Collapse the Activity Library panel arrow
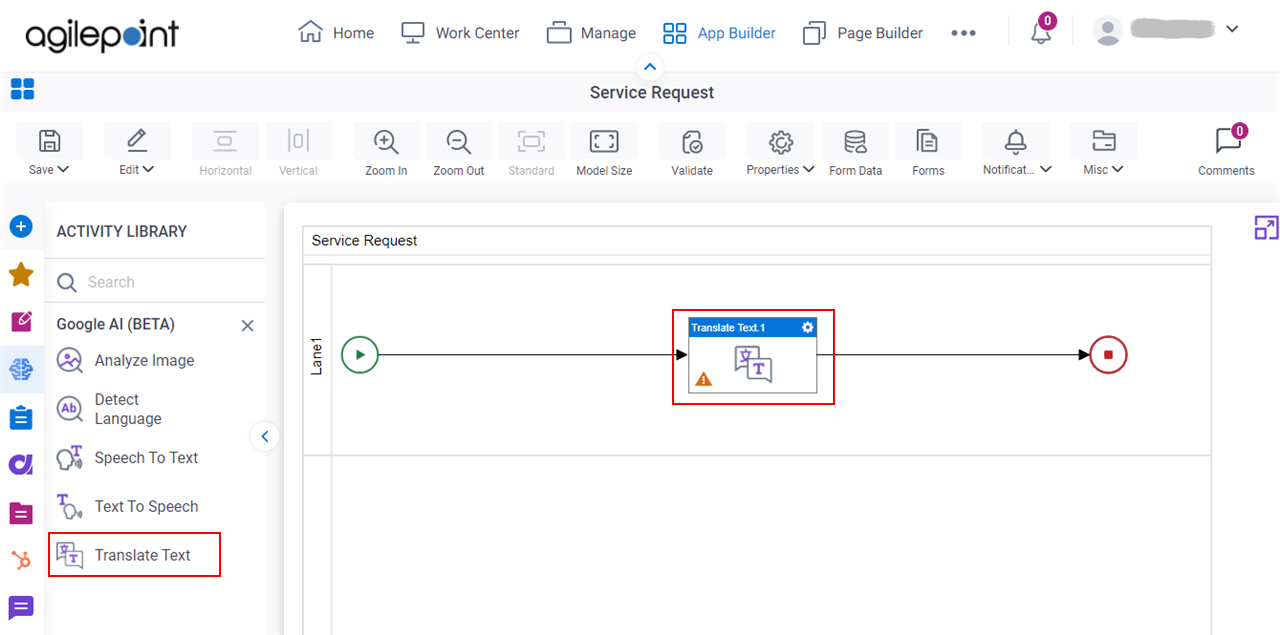Image resolution: width=1280 pixels, height=635 pixels. [265, 436]
